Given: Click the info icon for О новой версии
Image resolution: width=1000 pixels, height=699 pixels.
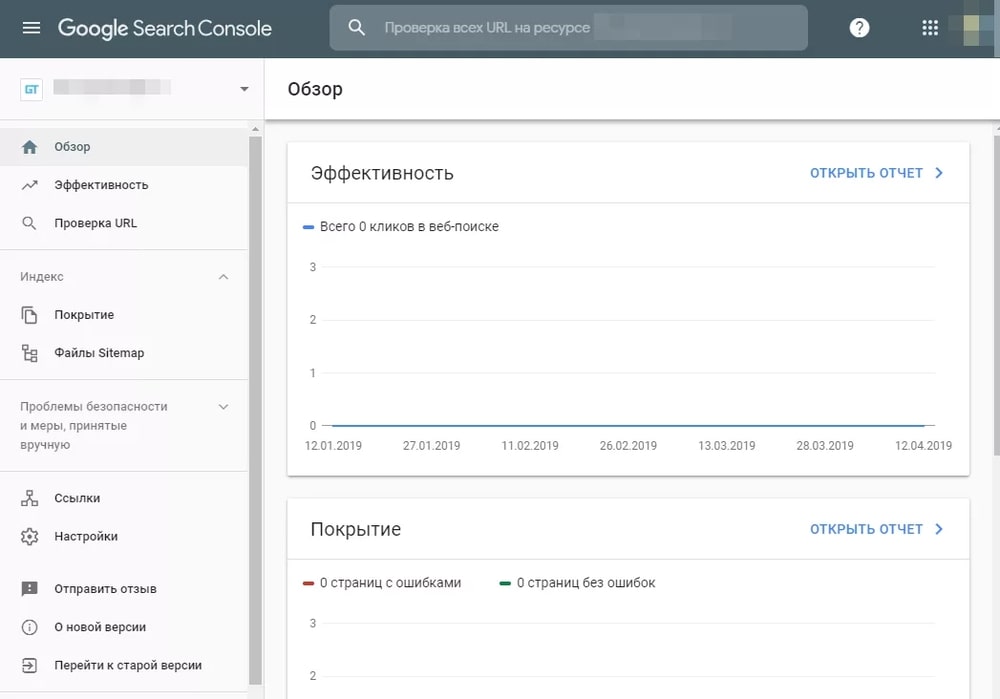Looking at the screenshot, I should [29, 627].
